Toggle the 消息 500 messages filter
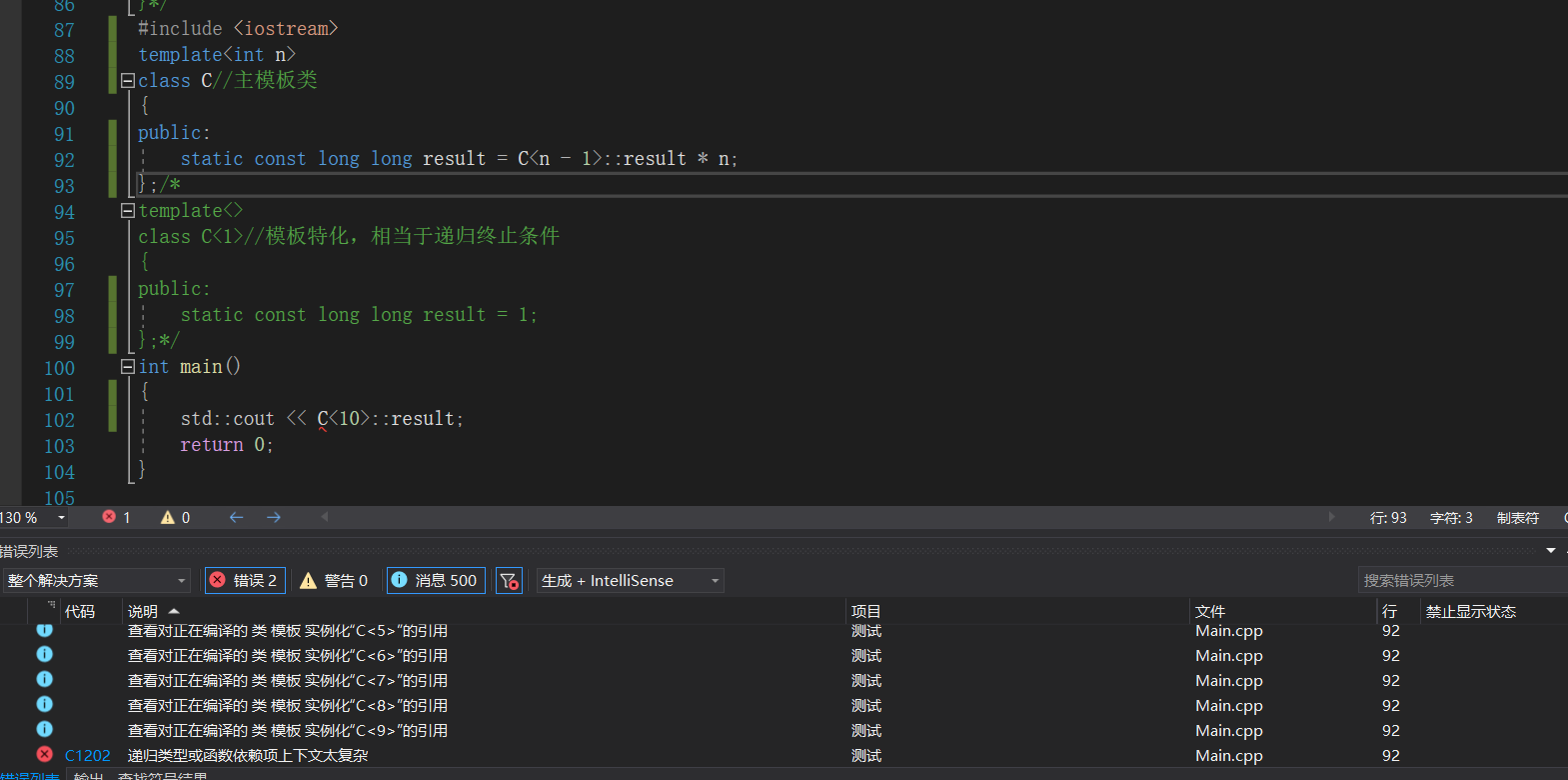This screenshot has width=1568, height=780. pyautogui.click(x=436, y=581)
